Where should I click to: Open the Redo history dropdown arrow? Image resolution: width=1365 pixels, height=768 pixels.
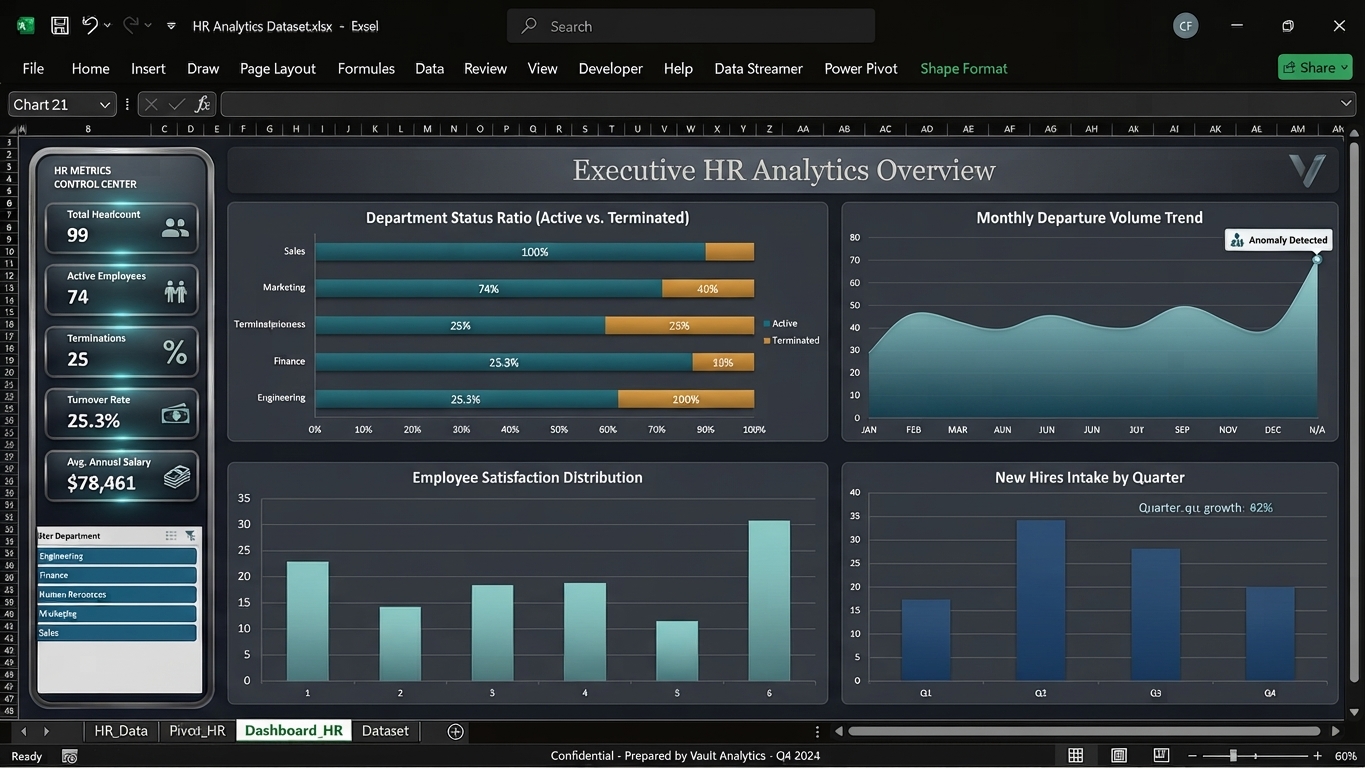point(148,25)
